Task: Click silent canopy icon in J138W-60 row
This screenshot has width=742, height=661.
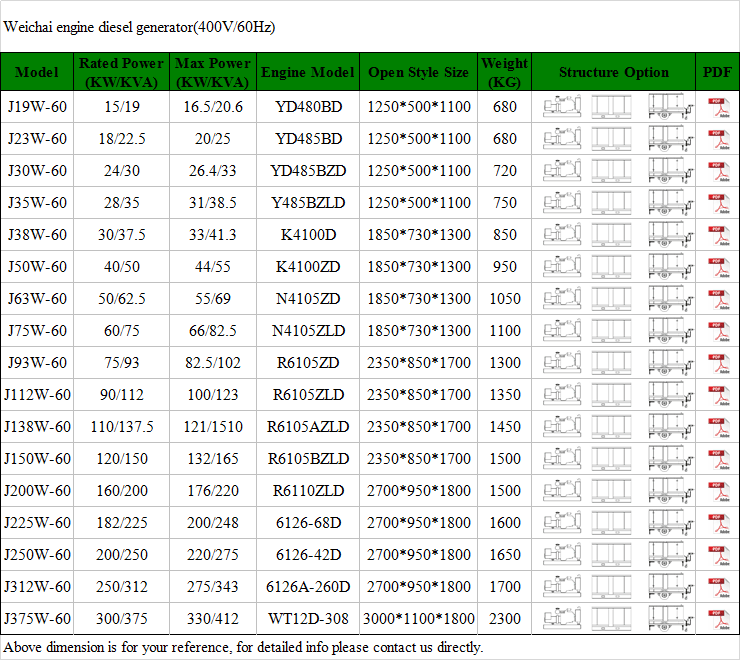Action: tap(611, 426)
